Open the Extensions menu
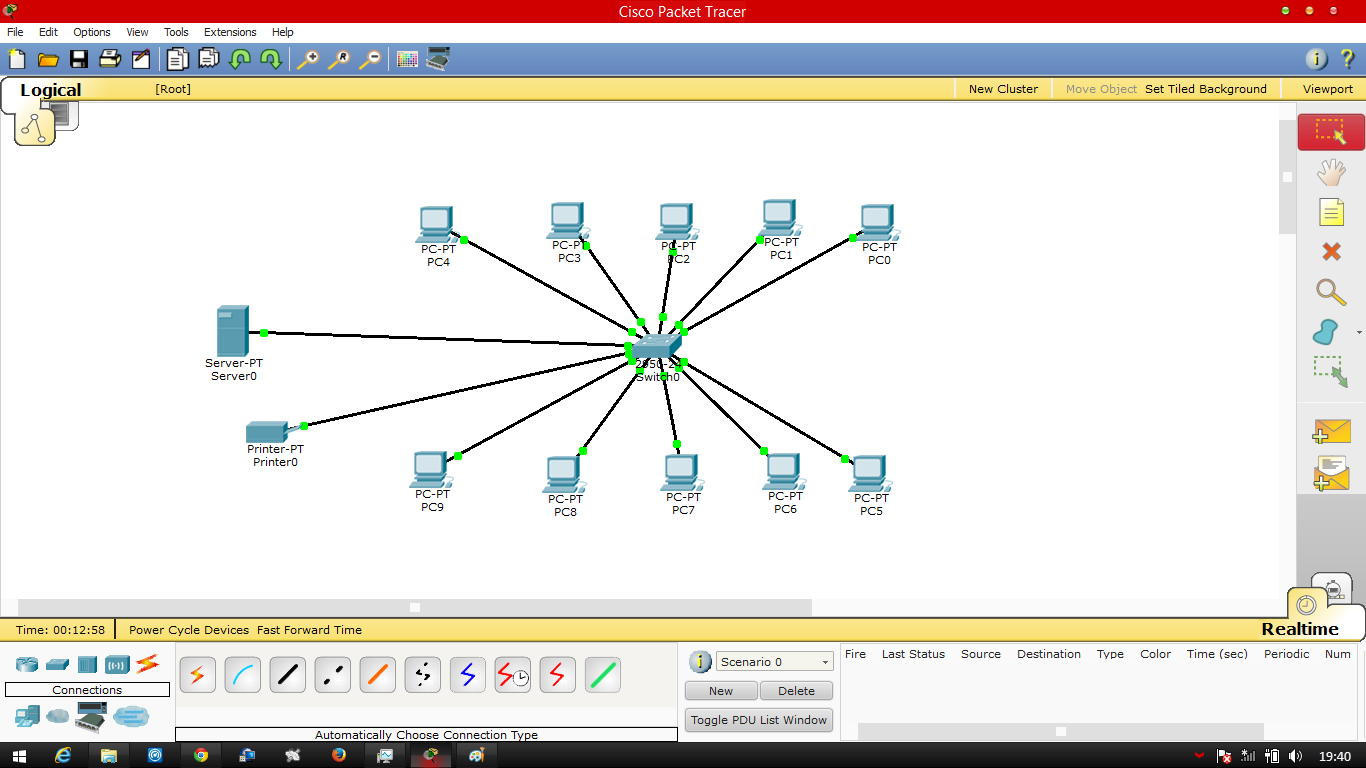This screenshot has width=1366, height=768. [x=230, y=32]
